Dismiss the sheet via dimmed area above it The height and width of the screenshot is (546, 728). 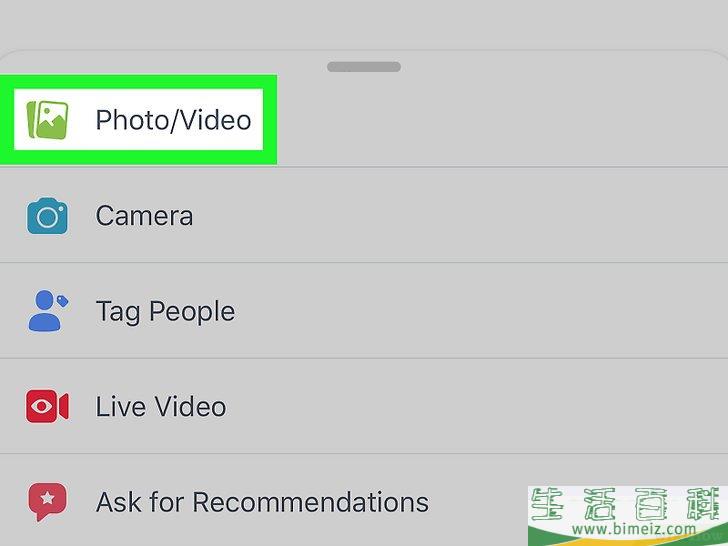pyautogui.click(x=364, y=23)
